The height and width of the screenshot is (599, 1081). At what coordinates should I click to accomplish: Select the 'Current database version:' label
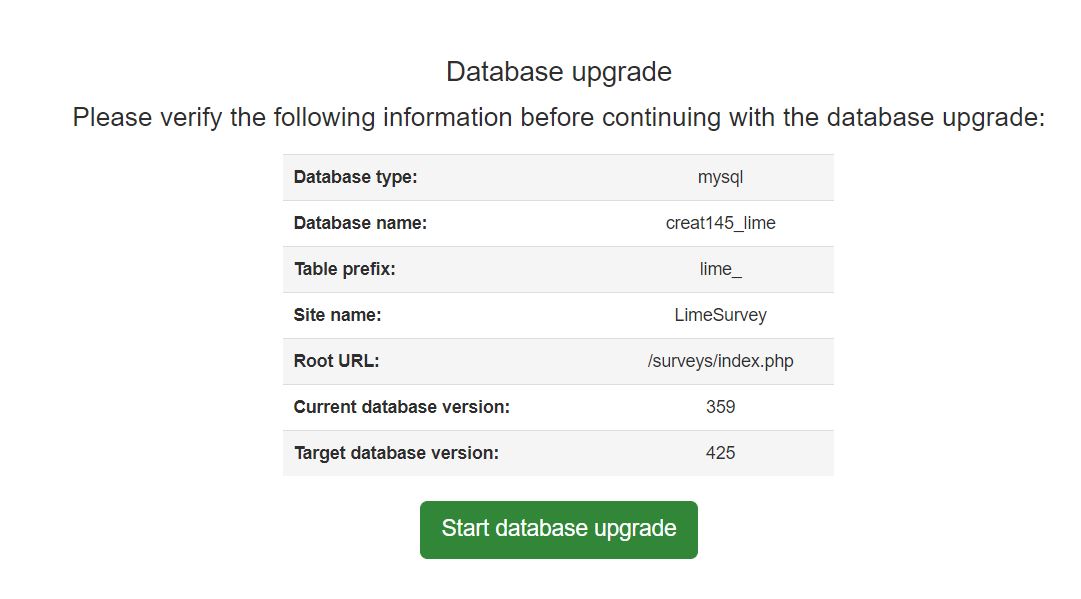click(x=401, y=407)
